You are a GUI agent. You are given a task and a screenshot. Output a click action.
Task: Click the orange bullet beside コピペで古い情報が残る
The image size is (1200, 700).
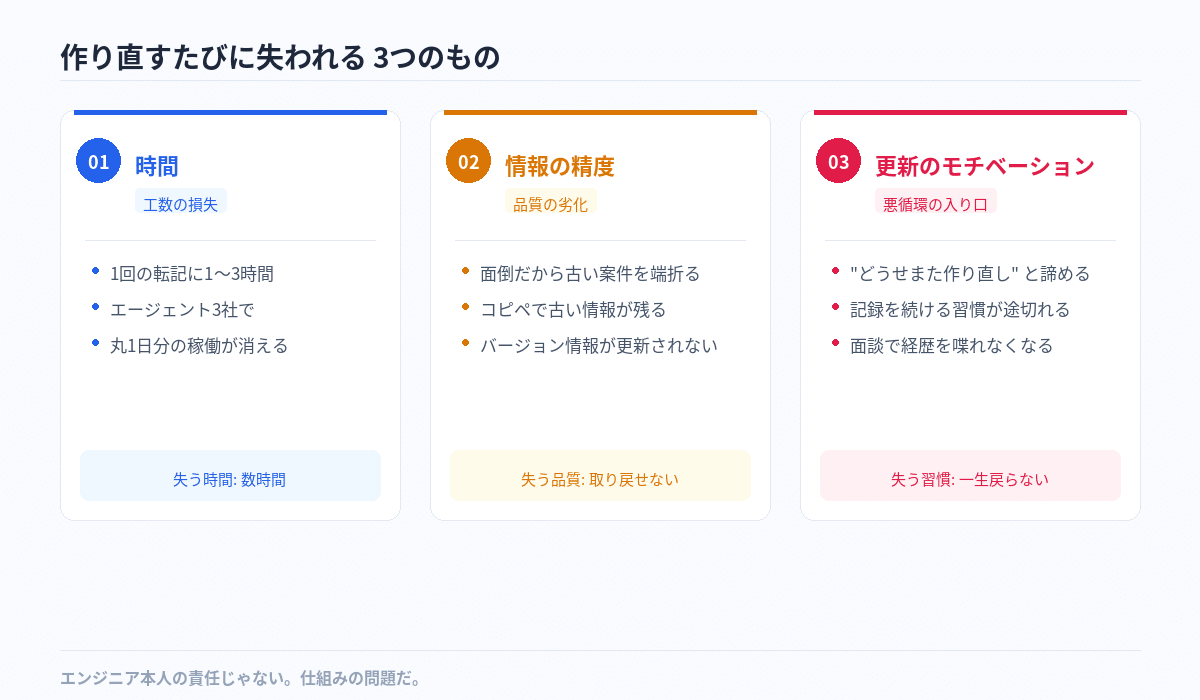click(x=465, y=306)
